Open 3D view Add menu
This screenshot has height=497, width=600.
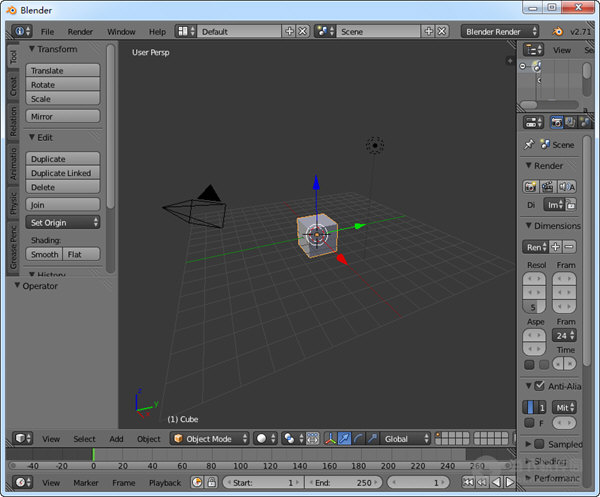pos(116,439)
